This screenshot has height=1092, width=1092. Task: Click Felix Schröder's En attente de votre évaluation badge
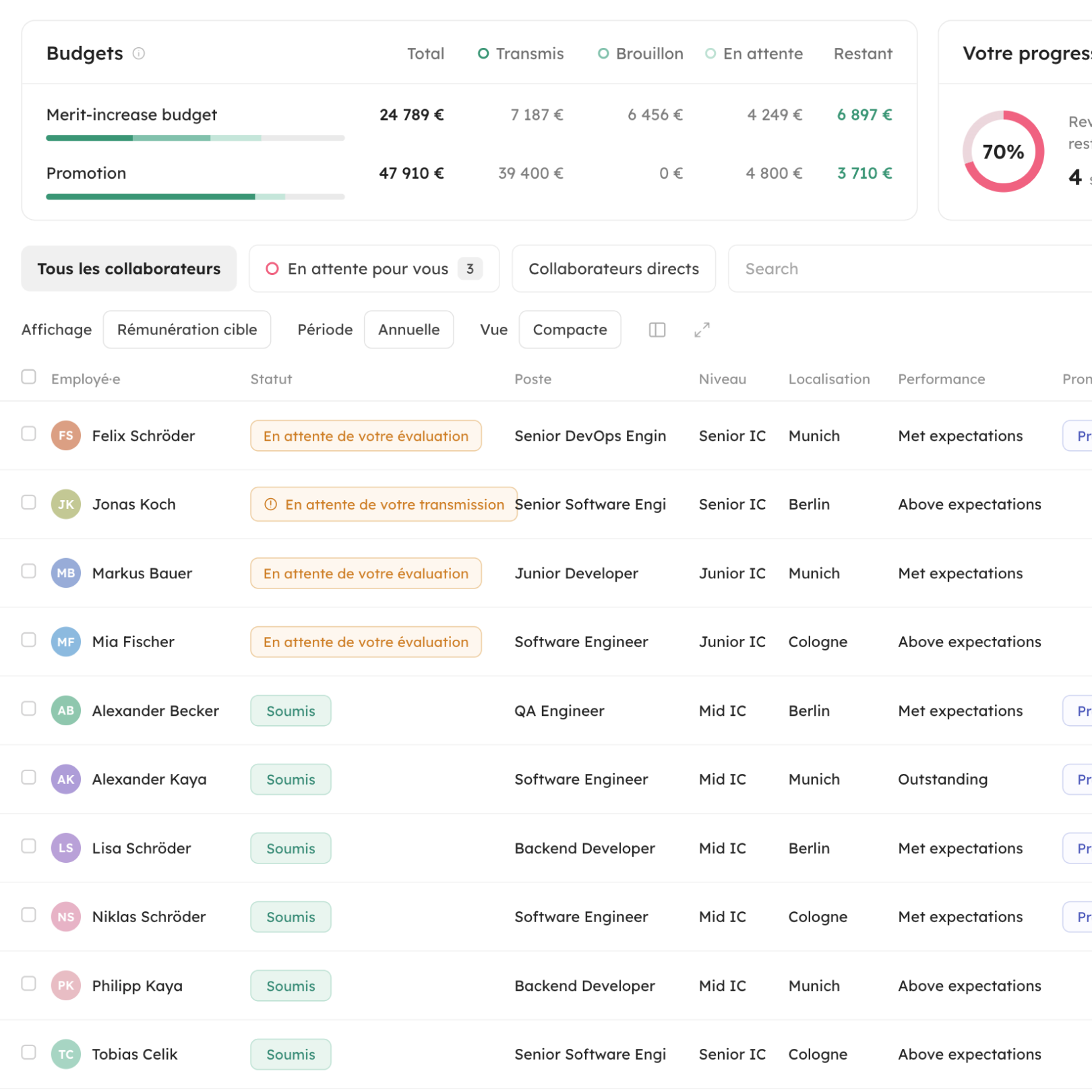point(366,436)
